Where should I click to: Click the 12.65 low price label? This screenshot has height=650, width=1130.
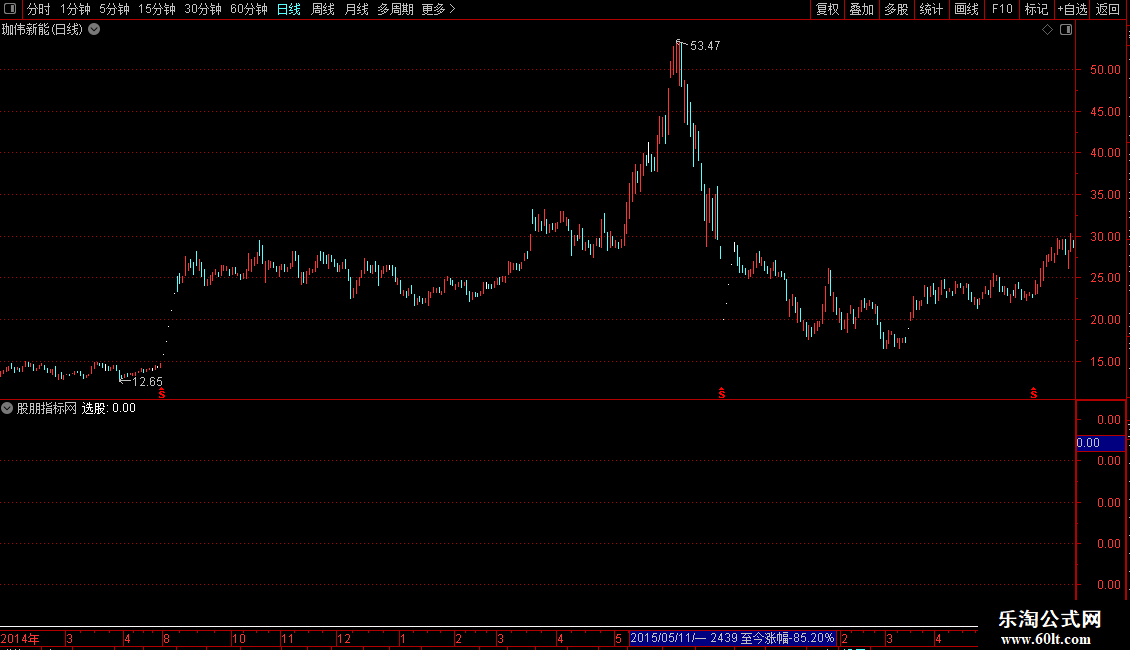[x=147, y=382]
